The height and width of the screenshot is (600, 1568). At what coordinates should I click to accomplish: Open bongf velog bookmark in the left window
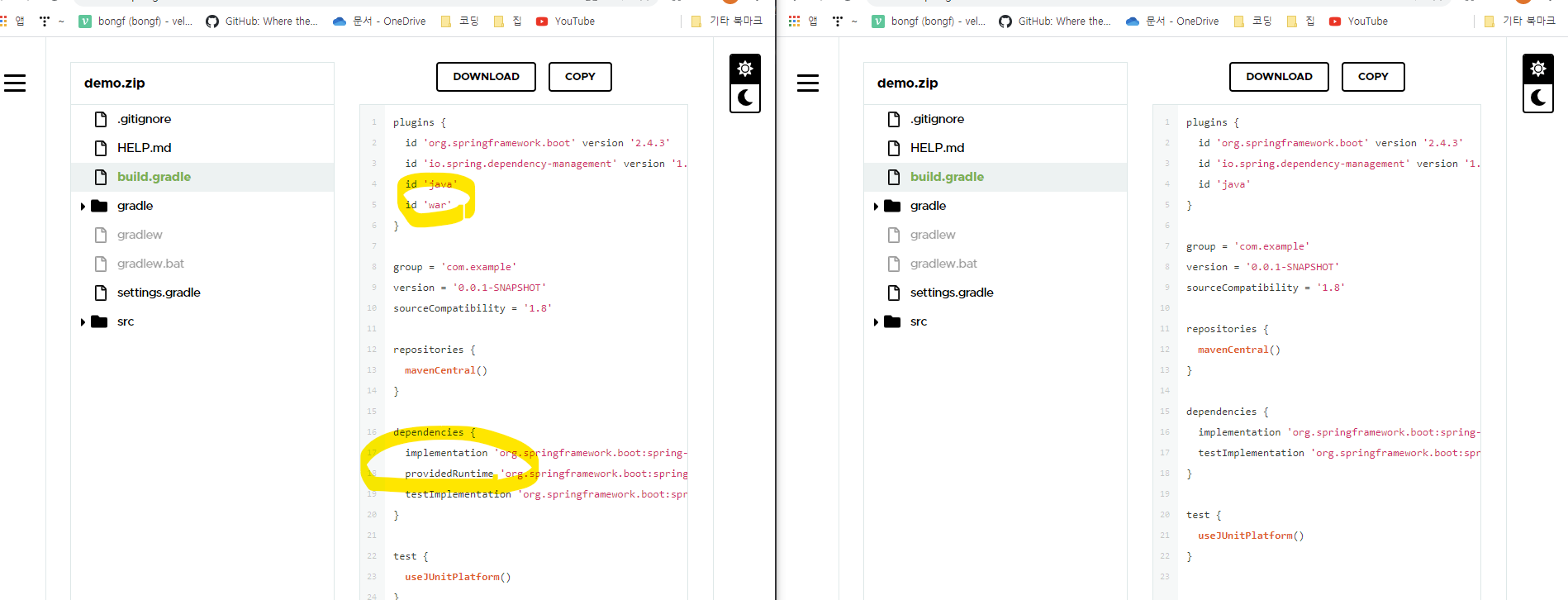[135, 21]
